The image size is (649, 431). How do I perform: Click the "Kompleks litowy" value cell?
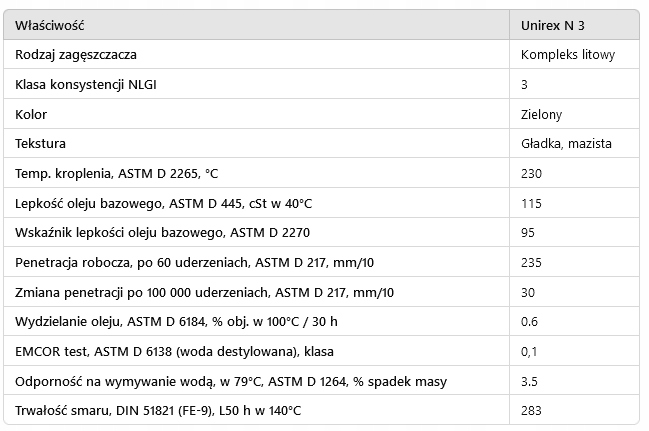point(568,54)
